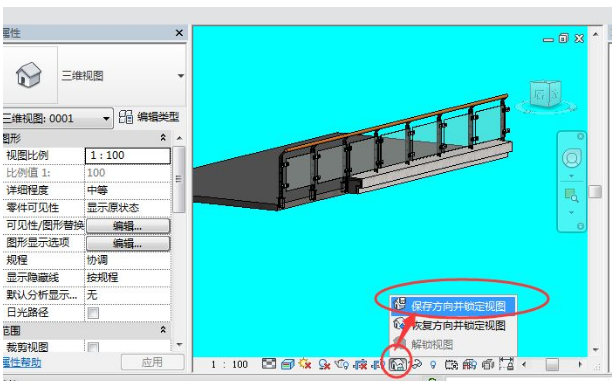Activate the Zoom Region tool on navigation bar

click(571, 195)
